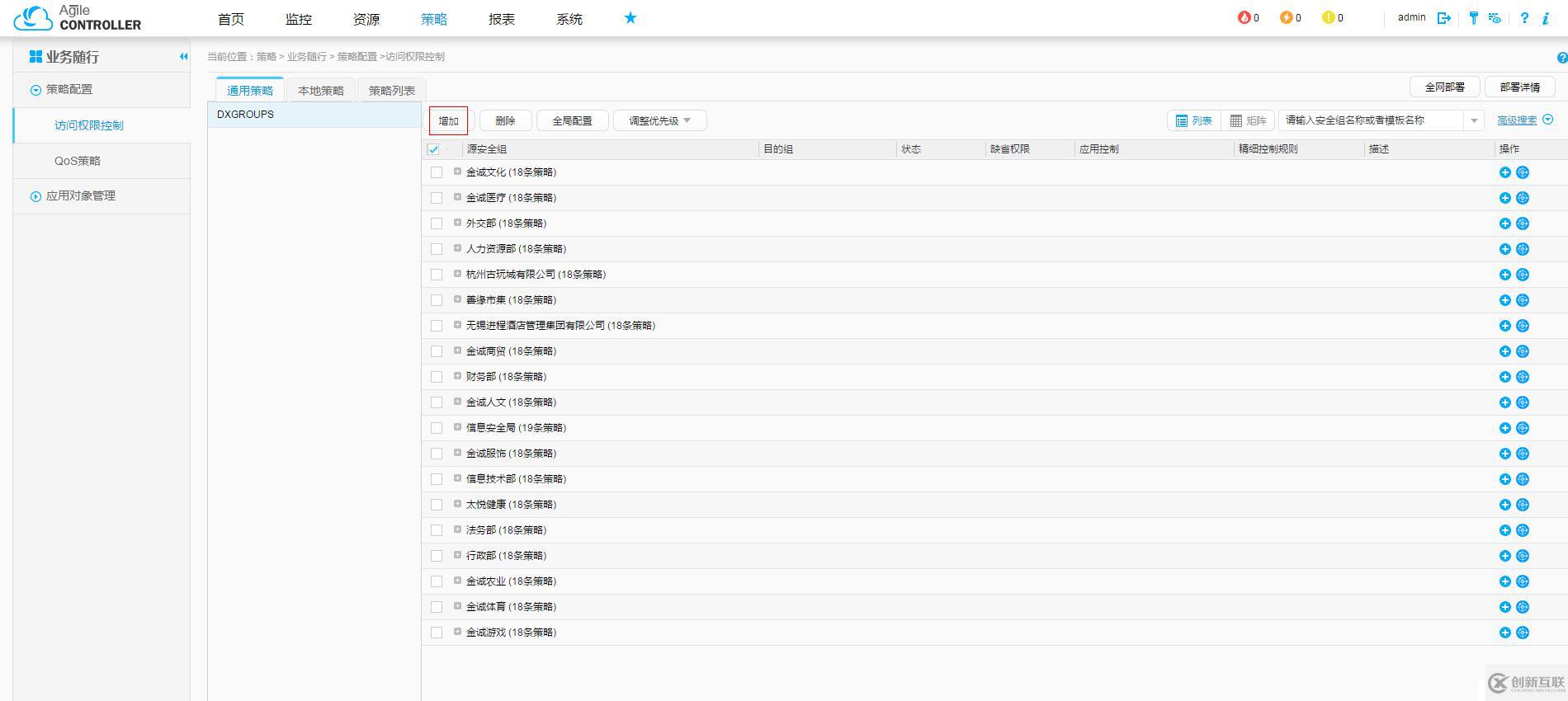Open the search box dropdown arrow
Viewport: 1568px width, 701px height.
click(x=1474, y=120)
